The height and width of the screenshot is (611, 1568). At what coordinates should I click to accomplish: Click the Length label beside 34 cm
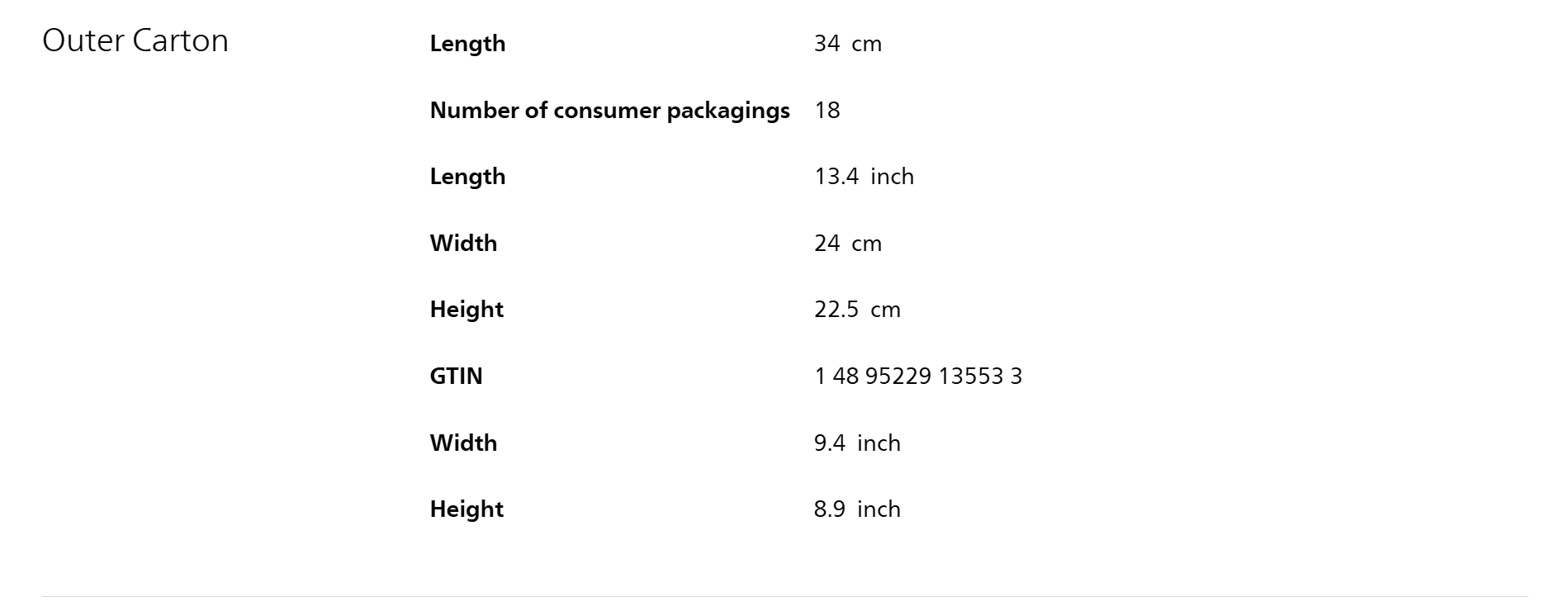point(467,44)
